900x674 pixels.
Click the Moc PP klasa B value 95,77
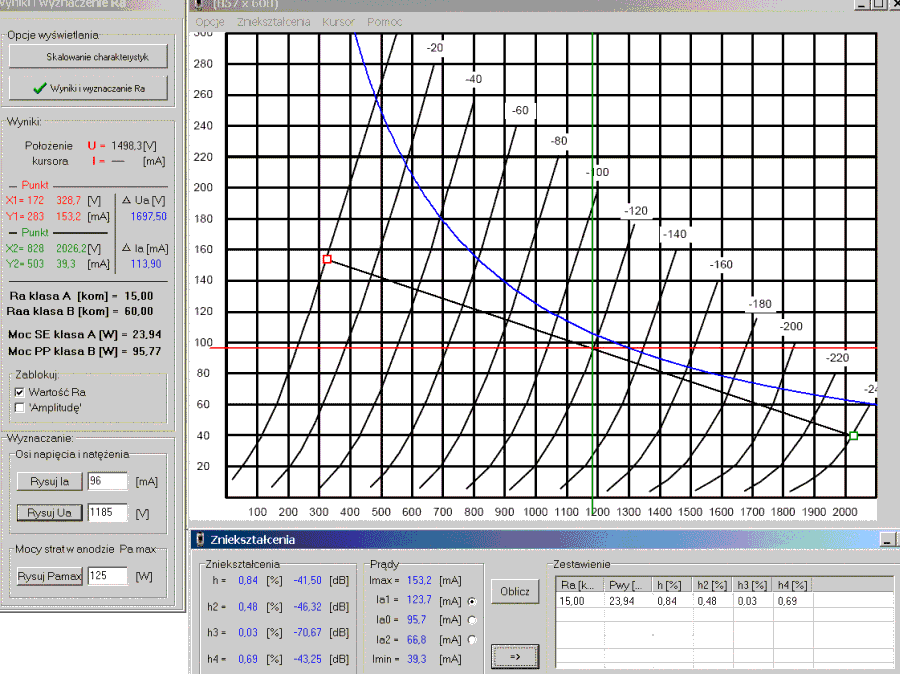point(146,351)
